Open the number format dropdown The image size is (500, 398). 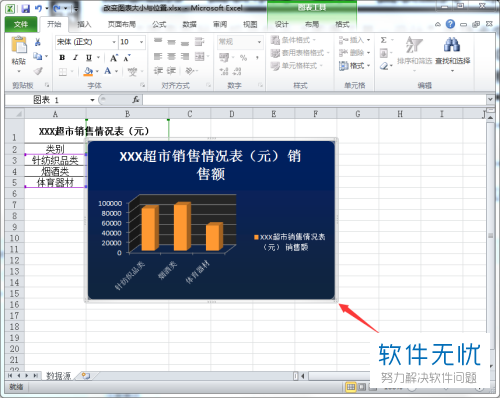coord(259,42)
